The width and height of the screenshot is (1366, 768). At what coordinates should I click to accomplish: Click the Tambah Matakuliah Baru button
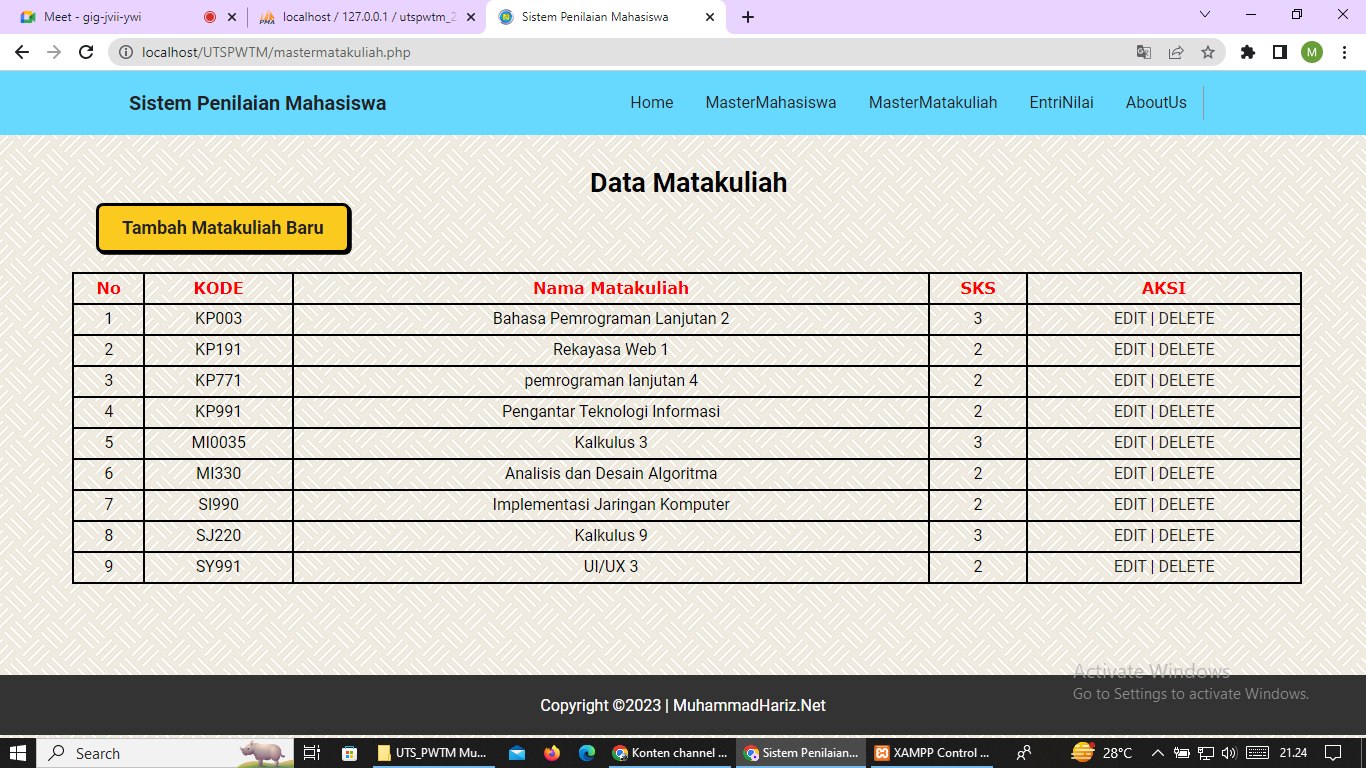tap(222, 228)
